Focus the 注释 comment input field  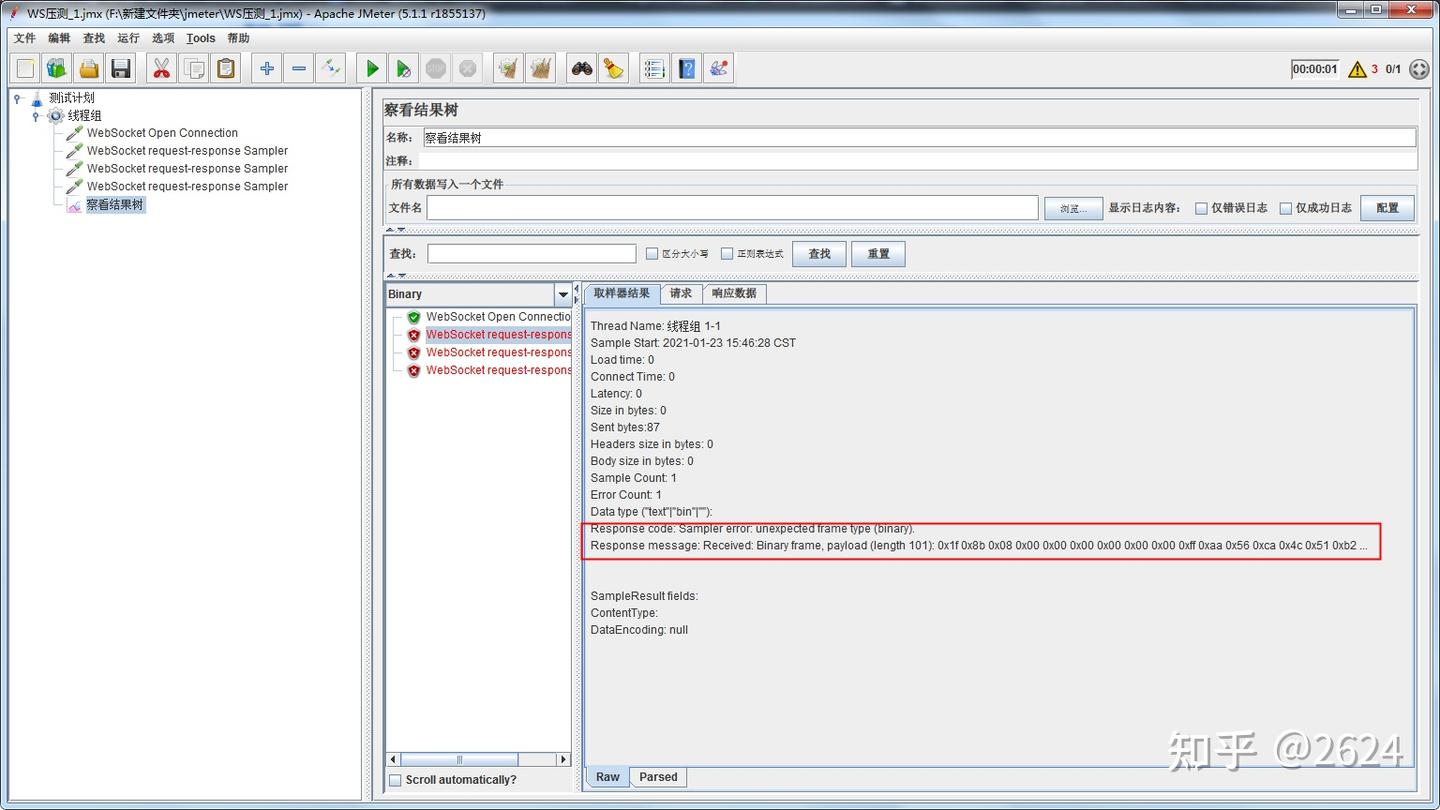coord(918,161)
